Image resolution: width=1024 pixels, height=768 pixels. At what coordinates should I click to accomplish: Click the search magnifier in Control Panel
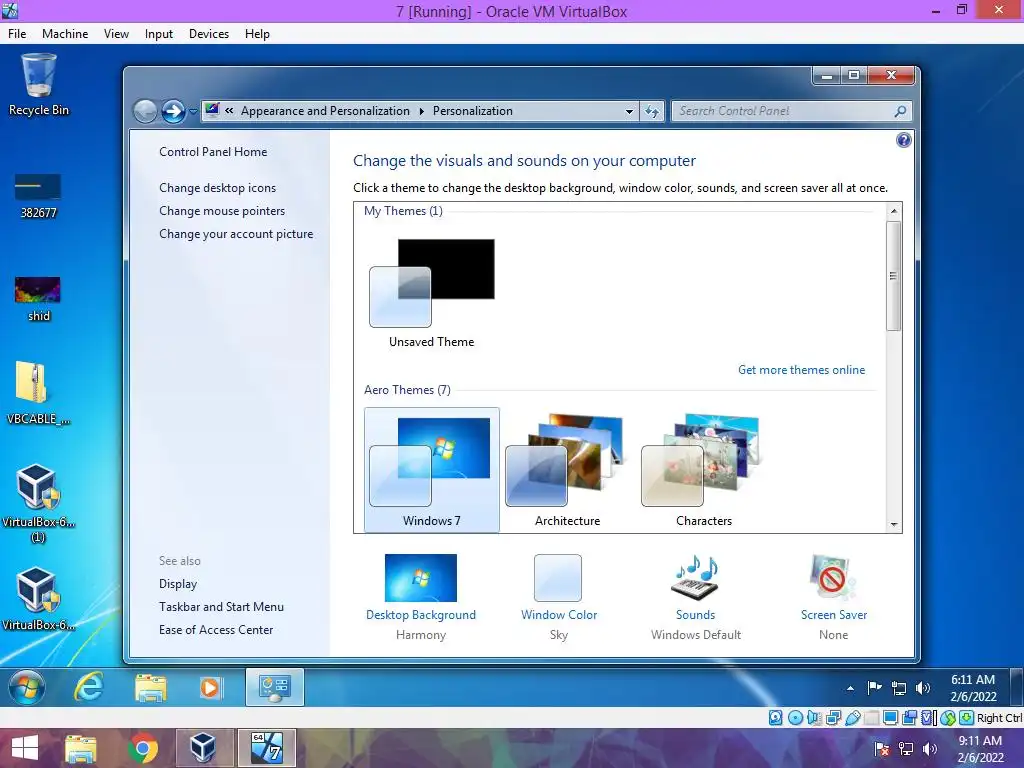(900, 111)
